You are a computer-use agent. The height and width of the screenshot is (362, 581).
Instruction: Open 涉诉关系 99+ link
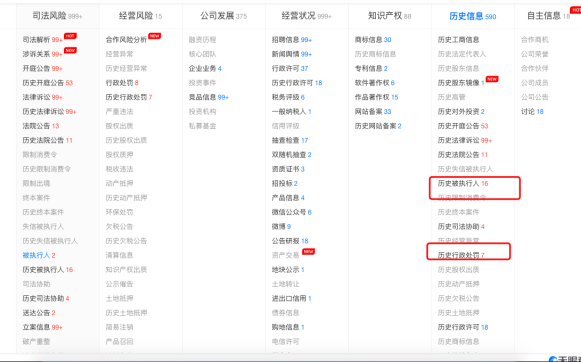43,54
